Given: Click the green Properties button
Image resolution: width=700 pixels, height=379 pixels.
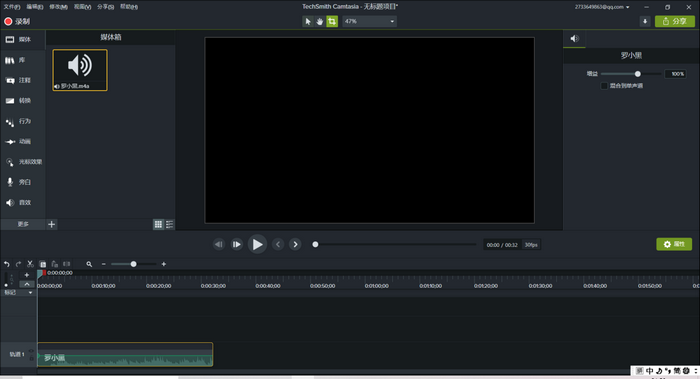Looking at the screenshot, I should (x=674, y=244).
